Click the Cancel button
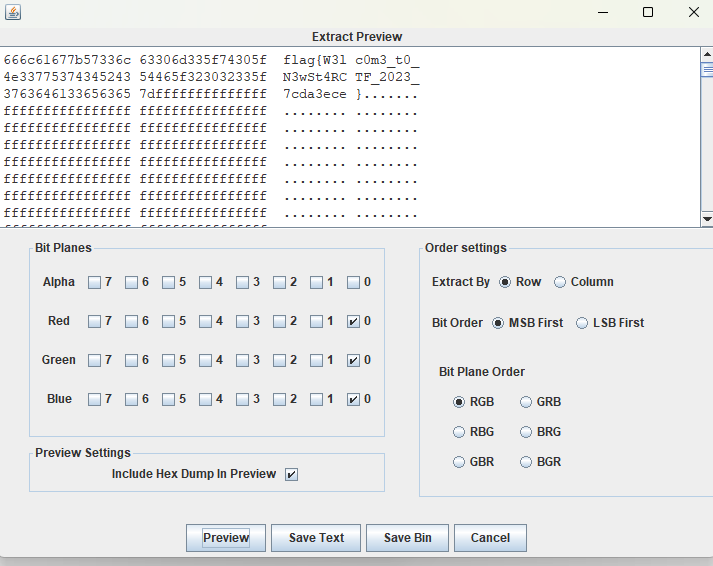Viewport: 713px width, 566px height. tap(490, 538)
